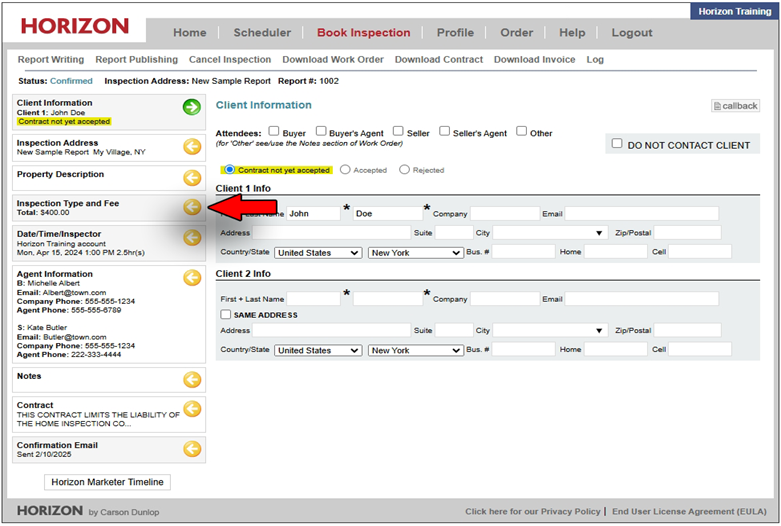This screenshot has width=781, height=526.
Task: Click green arrow beside Client Information
Action: coord(192,107)
